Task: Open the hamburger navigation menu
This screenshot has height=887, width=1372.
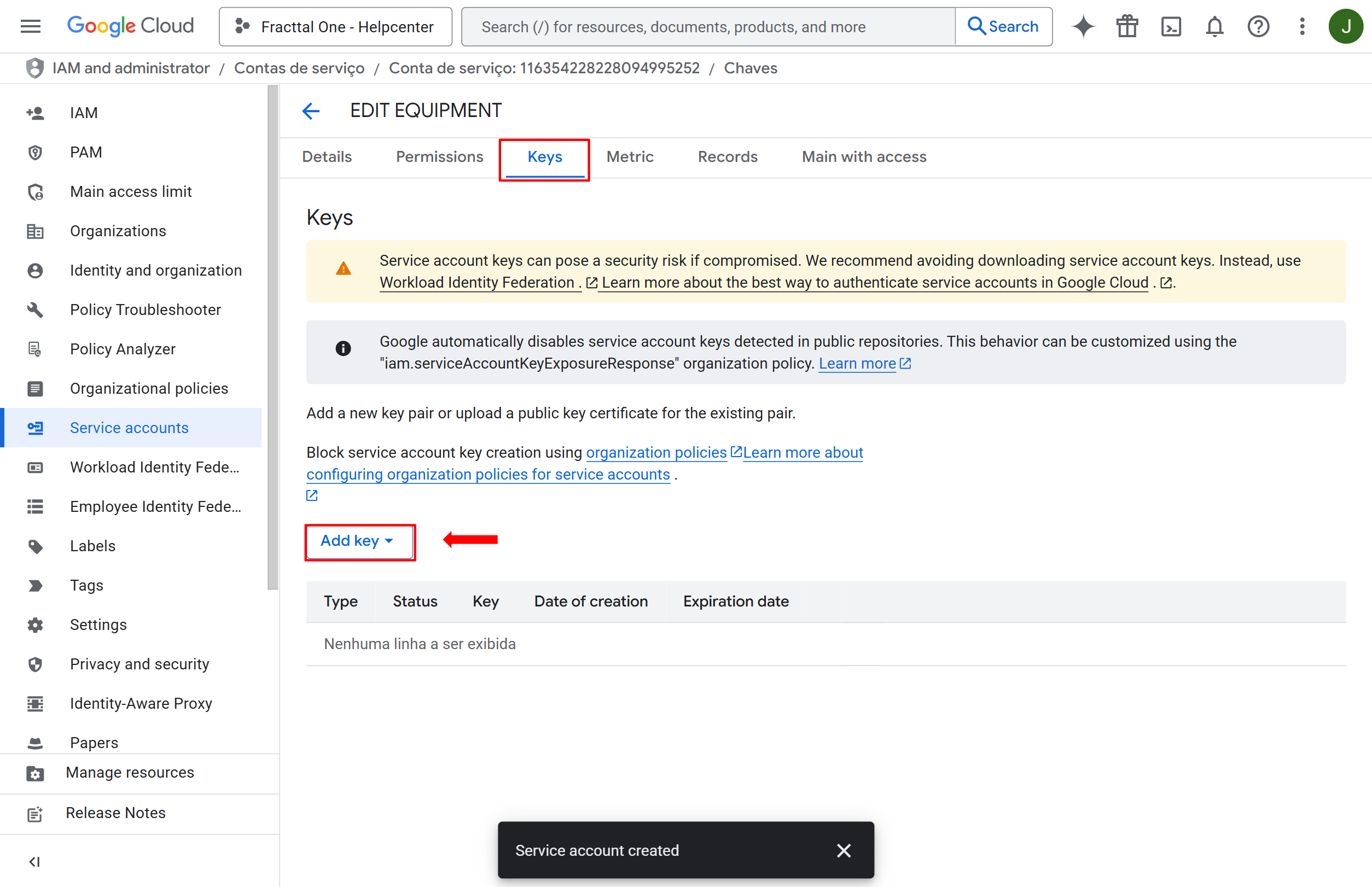Action: pyautogui.click(x=31, y=26)
